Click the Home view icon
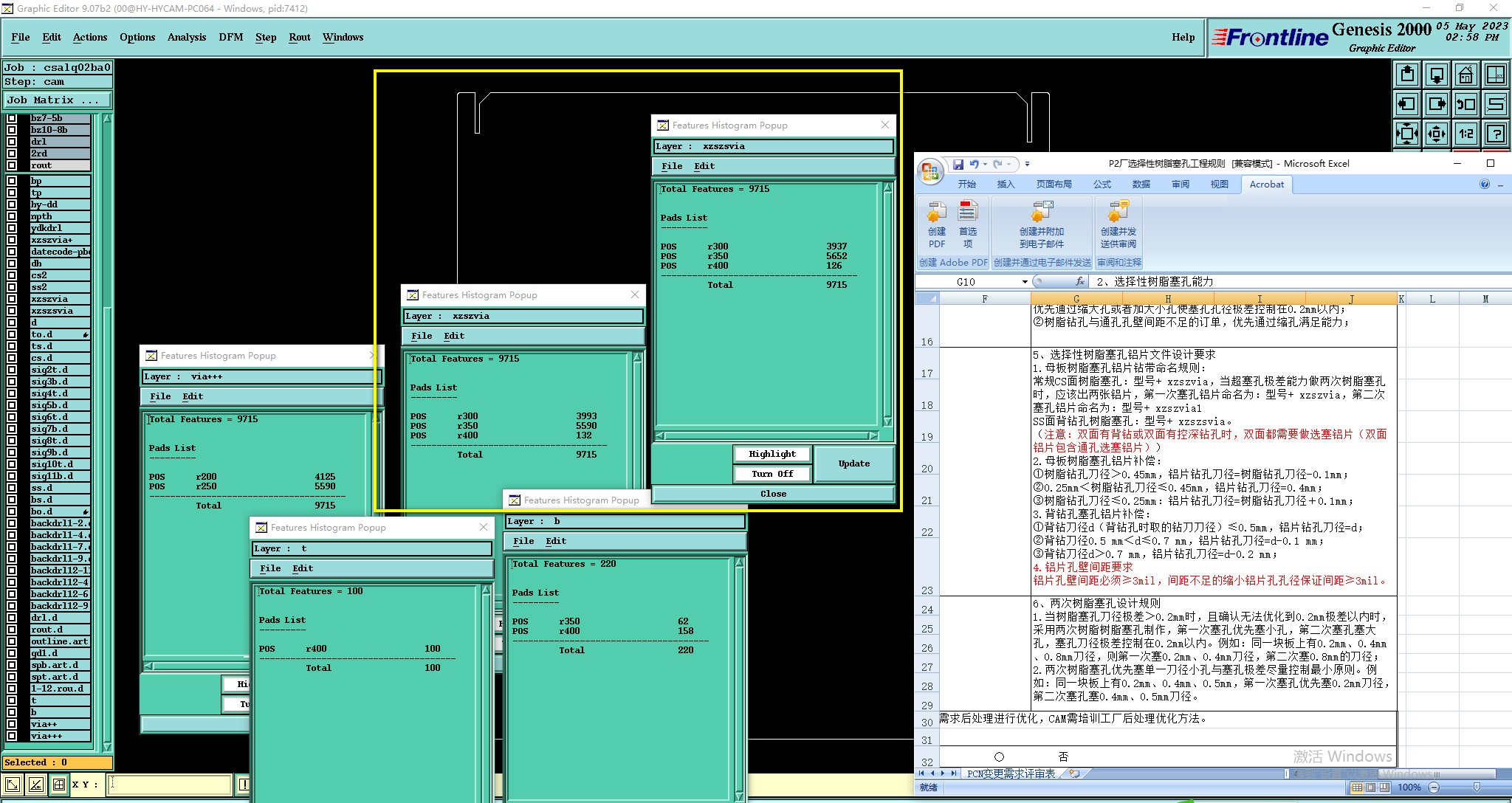 [1466, 75]
